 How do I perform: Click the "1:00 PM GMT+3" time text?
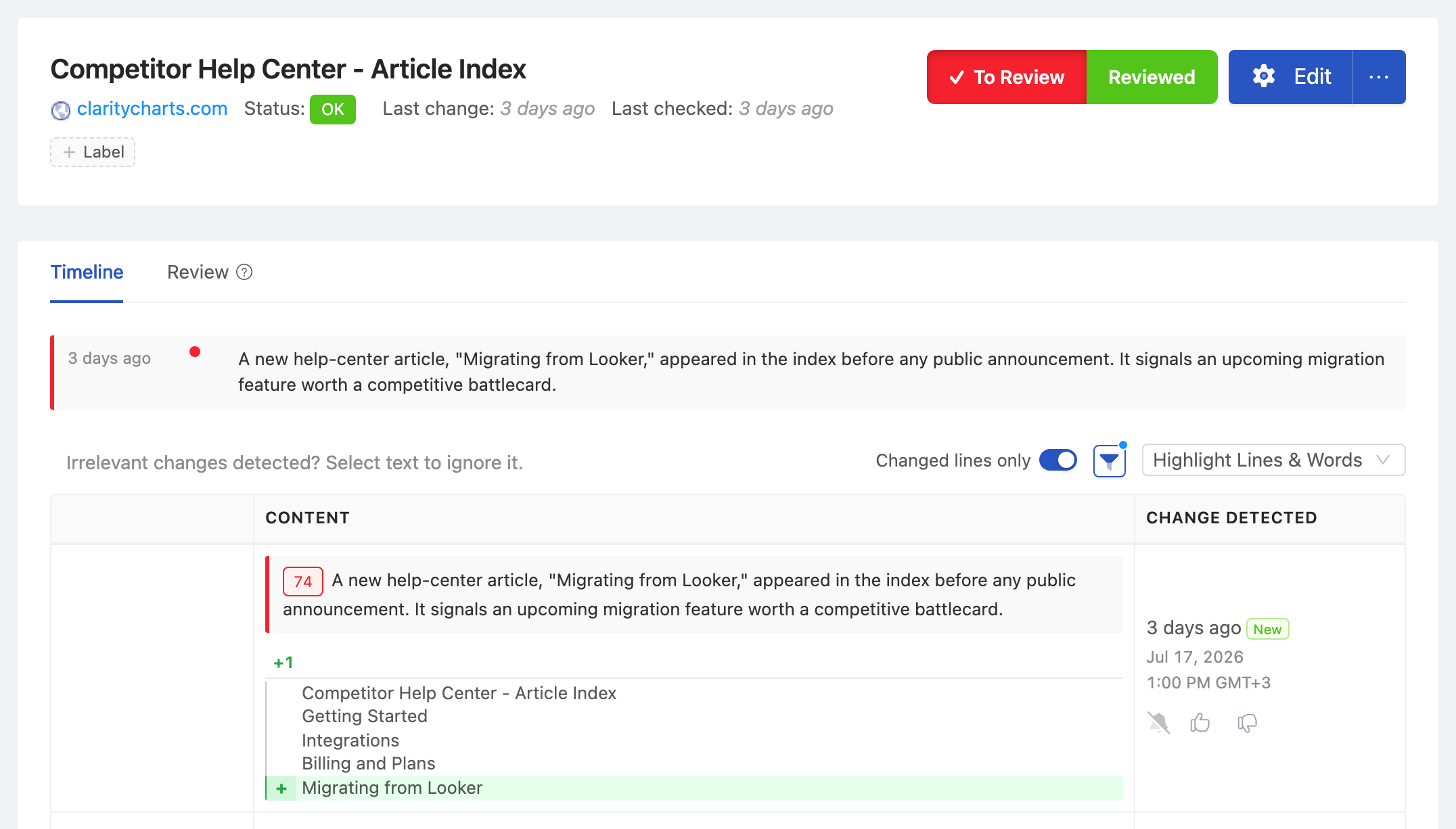(1208, 683)
